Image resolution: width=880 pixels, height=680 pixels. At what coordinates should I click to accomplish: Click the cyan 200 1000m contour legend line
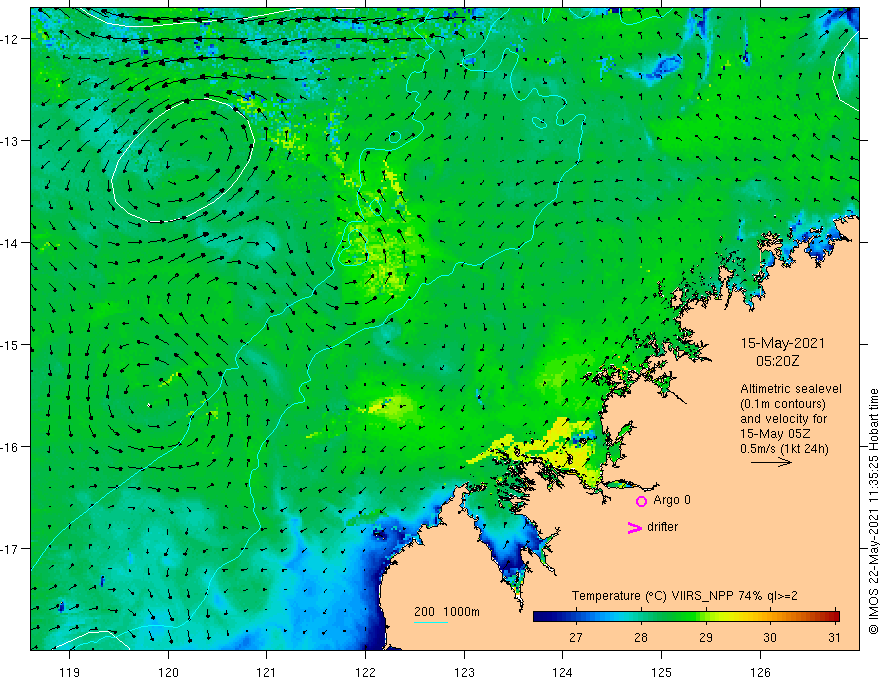(431, 622)
